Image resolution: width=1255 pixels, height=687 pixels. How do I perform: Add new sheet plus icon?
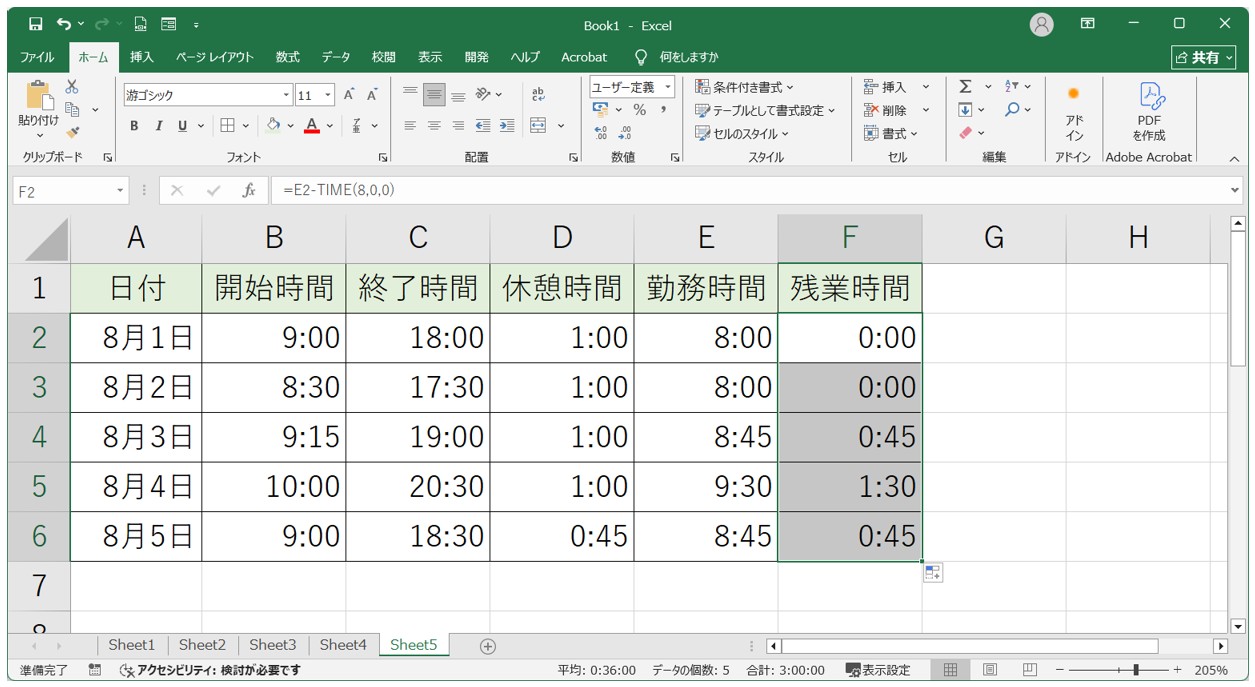click(488, 646)
